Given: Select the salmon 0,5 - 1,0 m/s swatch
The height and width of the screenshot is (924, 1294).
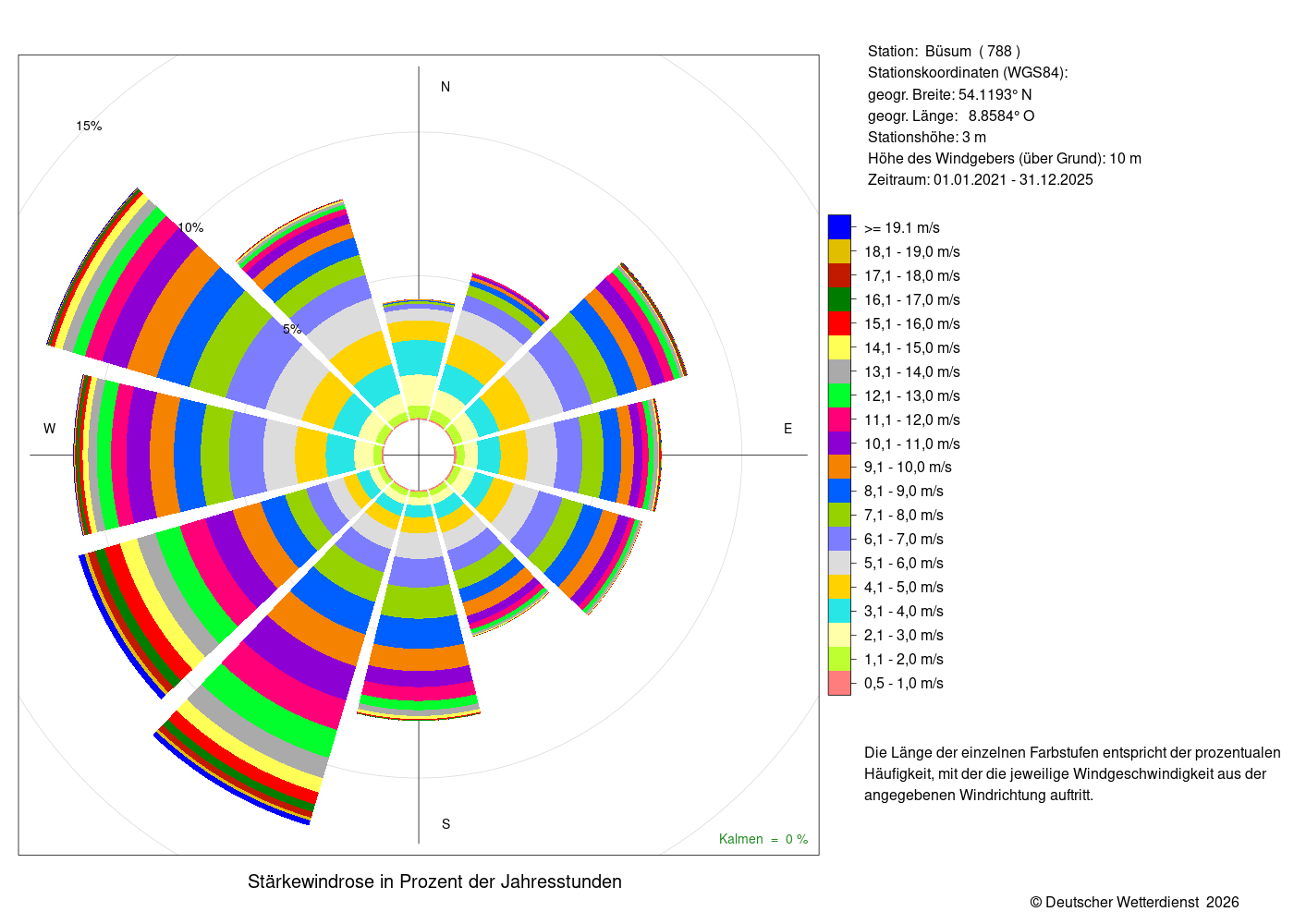Looking at the screenshot, I should point(839,683).
